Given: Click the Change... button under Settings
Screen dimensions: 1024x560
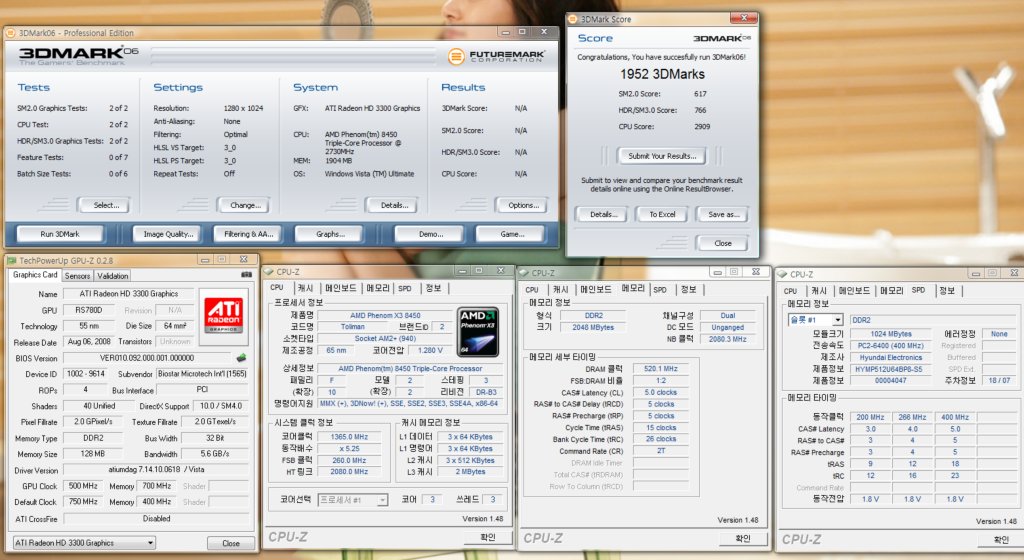Looking at the screenshot, I should pos(245,205).
